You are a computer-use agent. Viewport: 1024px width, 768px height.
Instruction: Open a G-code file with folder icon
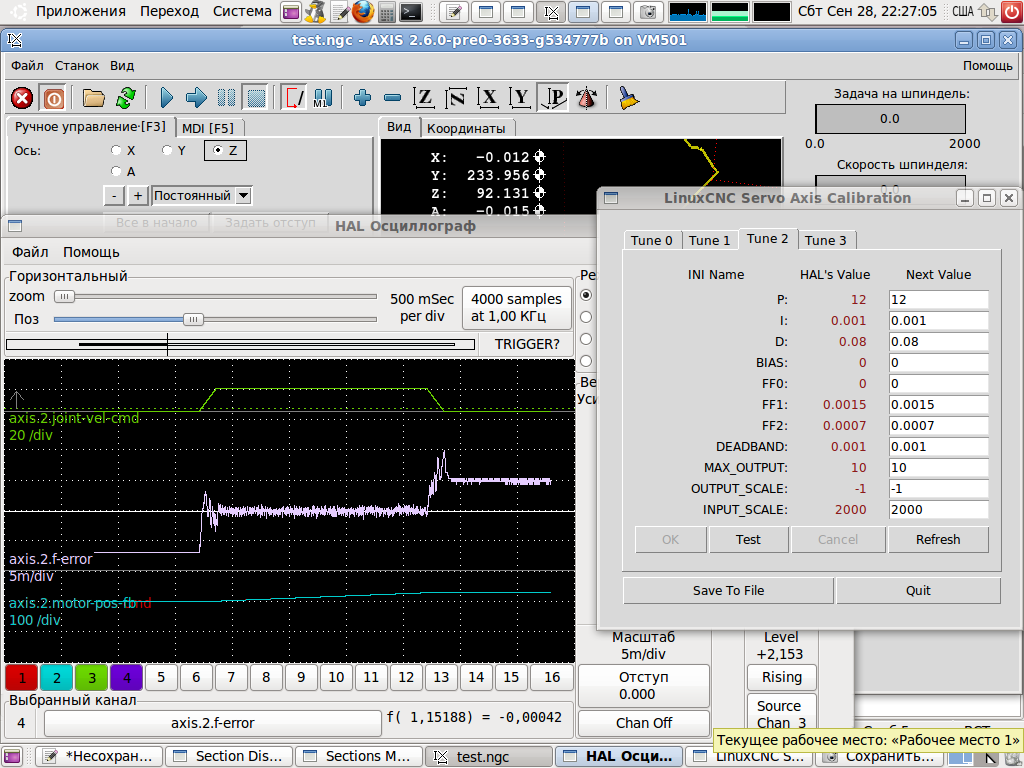click(x=93, y=98)
